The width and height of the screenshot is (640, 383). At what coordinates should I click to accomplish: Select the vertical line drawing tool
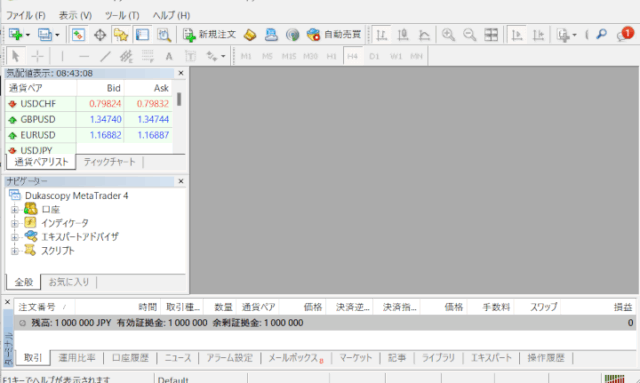pyautogui.click(x=62, y=56)
